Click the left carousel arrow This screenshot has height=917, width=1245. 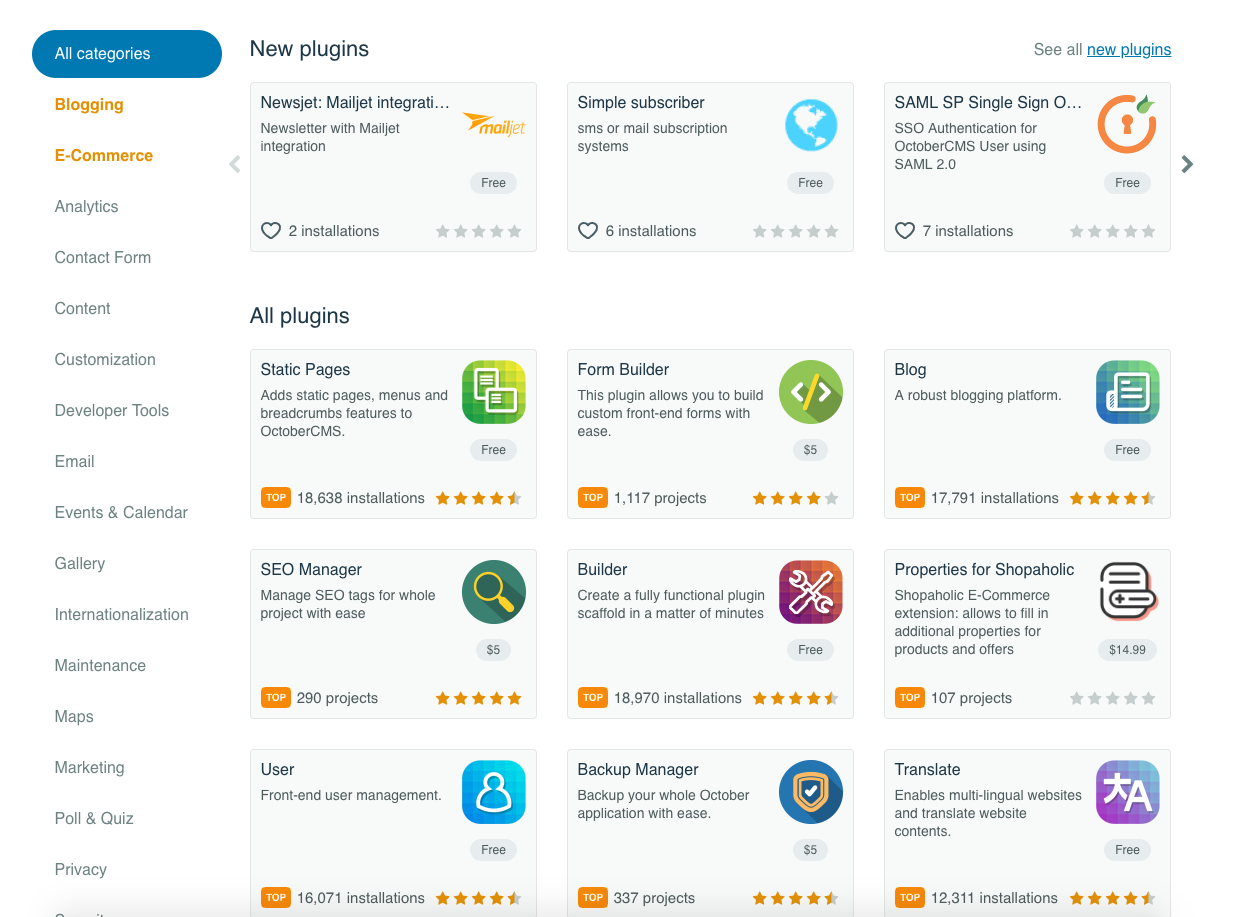[x=234, y=164]
